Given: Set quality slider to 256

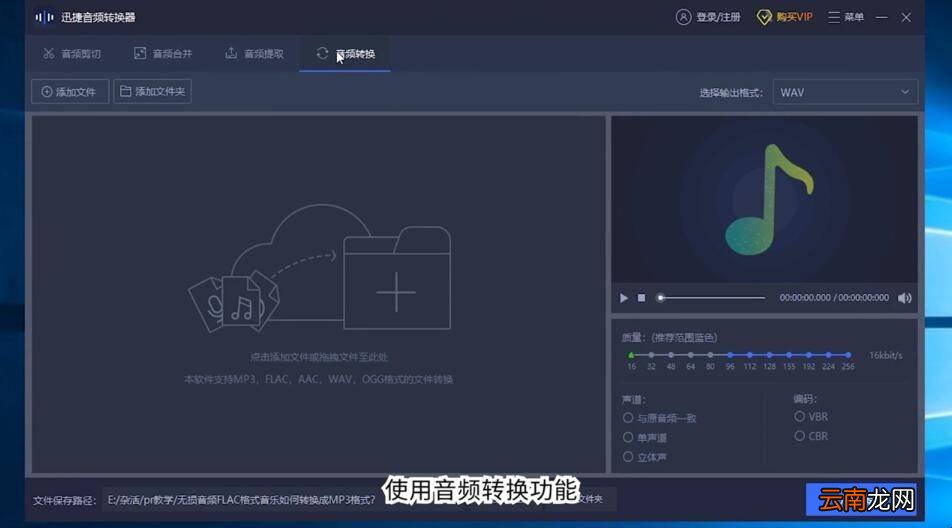Looking at the screenshot, I should coord(848,355).
